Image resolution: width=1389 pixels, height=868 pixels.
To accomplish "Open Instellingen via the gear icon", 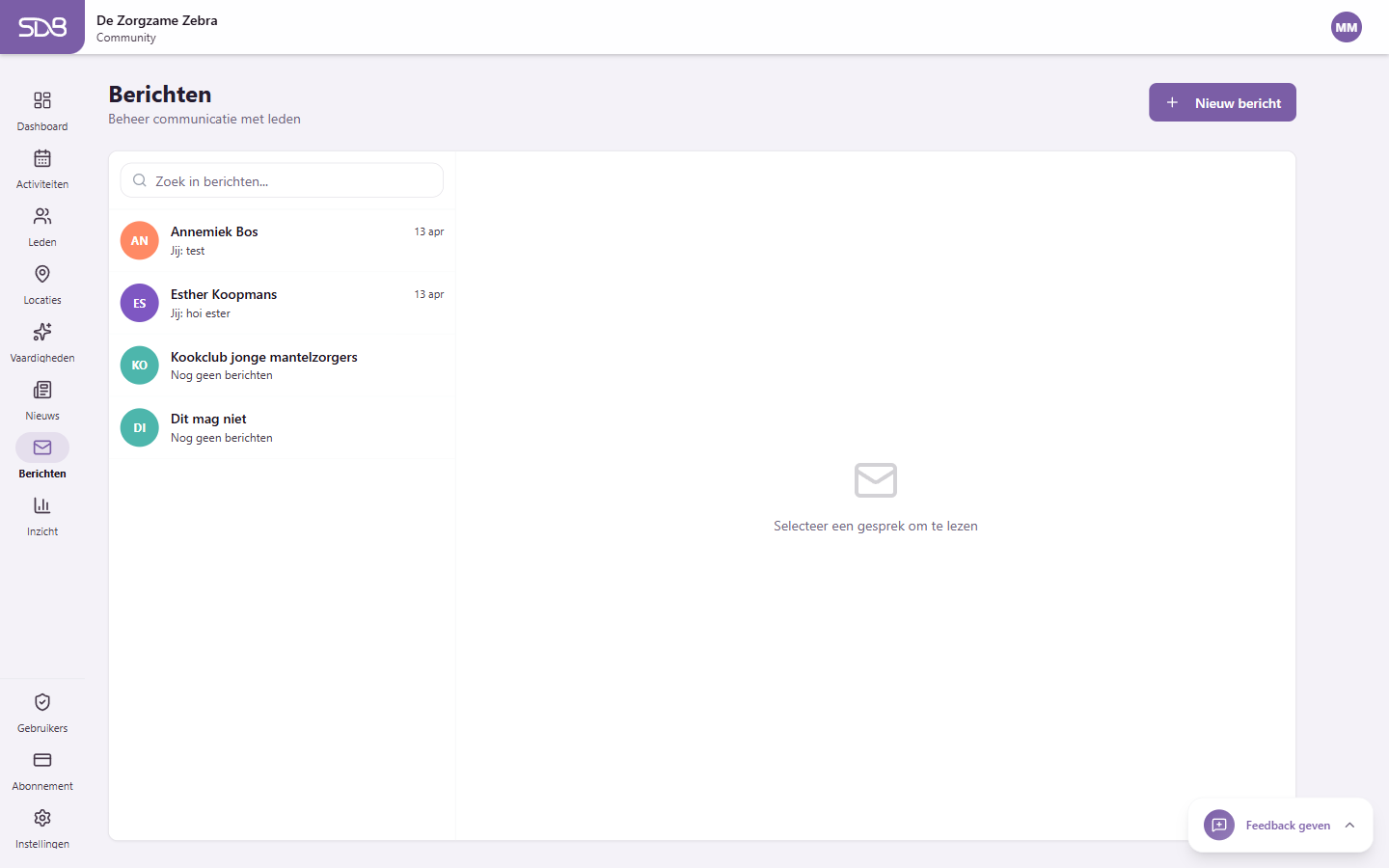I will (42, 818).
